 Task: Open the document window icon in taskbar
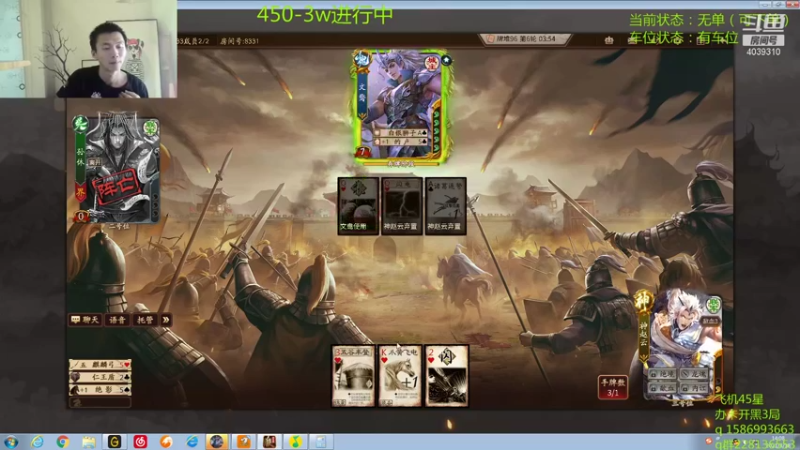tap(321, 442)
